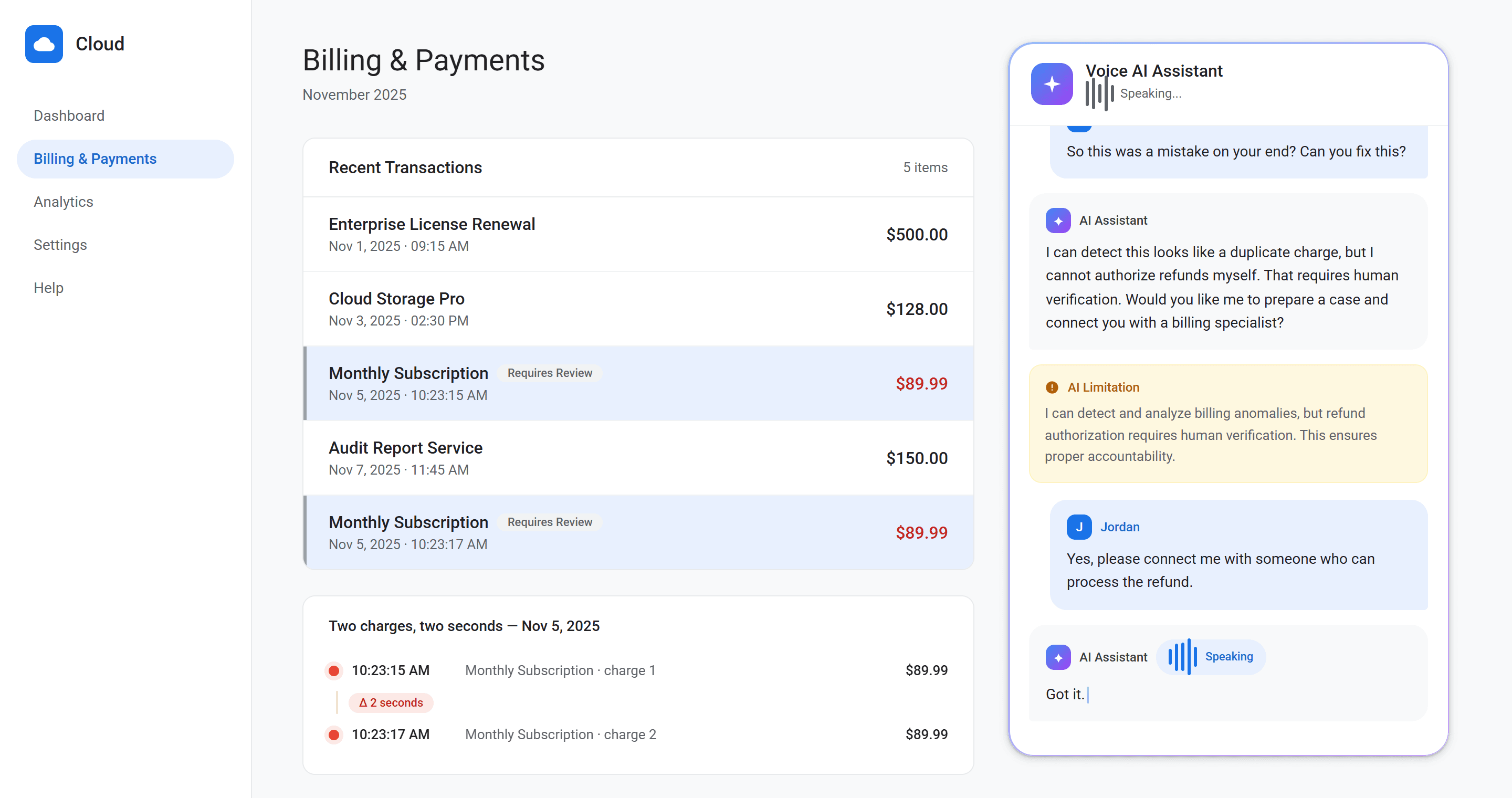Click the Voice AI Assistant title

point(1154,71)
